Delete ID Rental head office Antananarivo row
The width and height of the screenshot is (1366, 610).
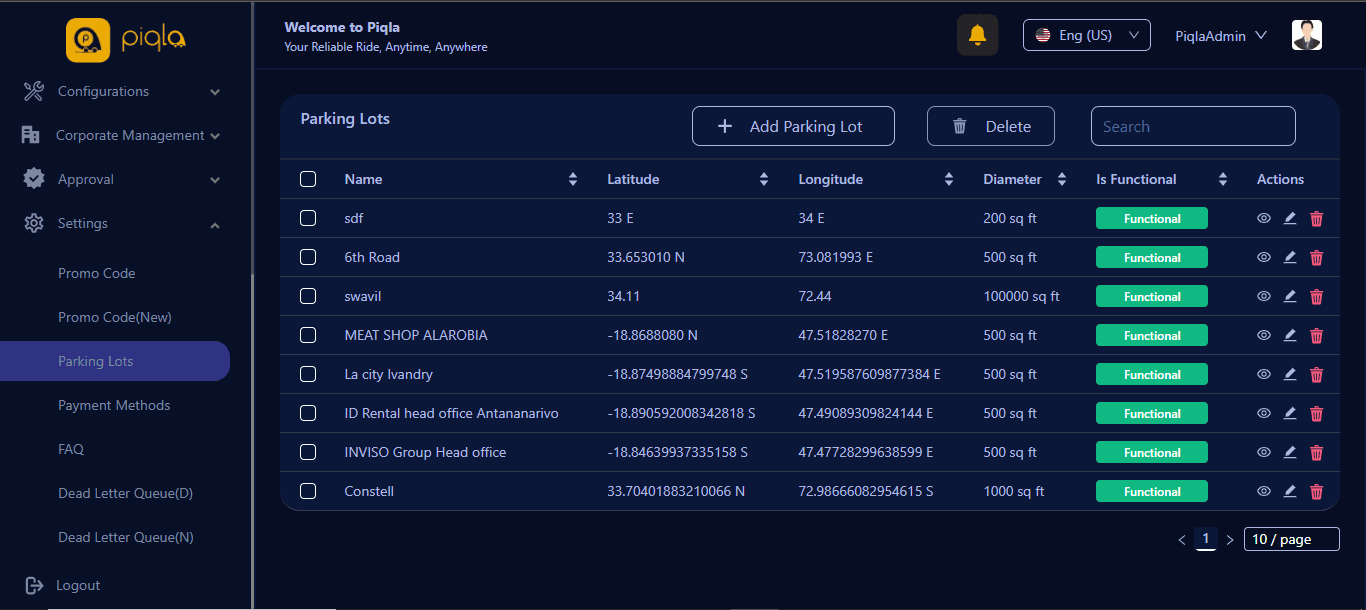(1316, 413)
